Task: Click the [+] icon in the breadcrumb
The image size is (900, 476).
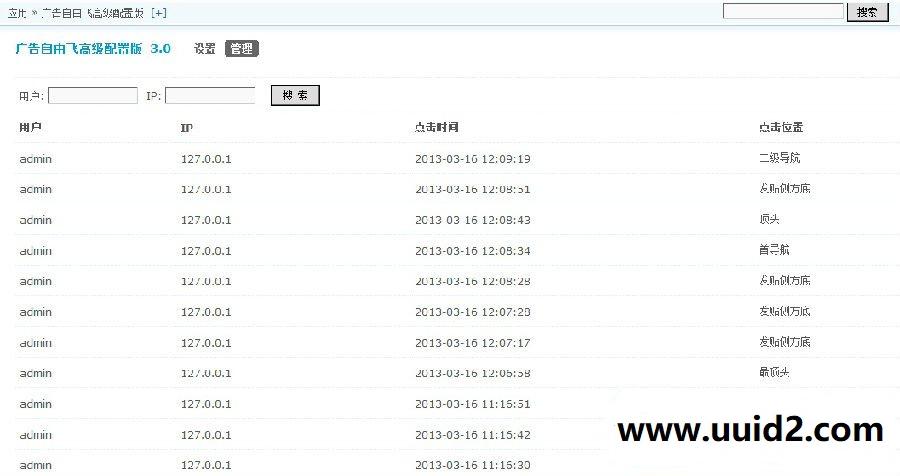Action: tap(159, 13)
